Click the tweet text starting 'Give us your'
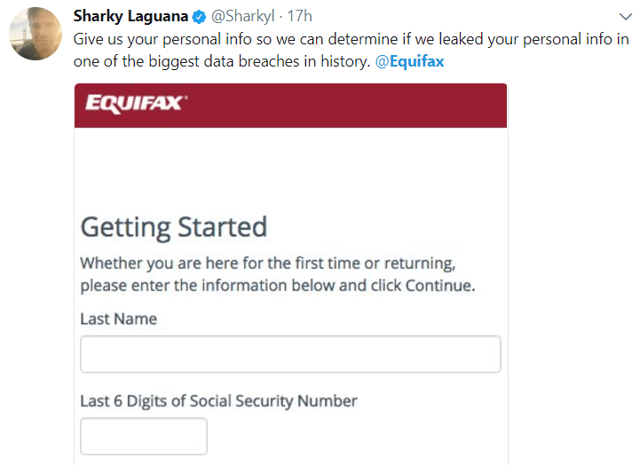Image resolution: width=640 pixels, height=465 pixels. click(x=300, y=39)
